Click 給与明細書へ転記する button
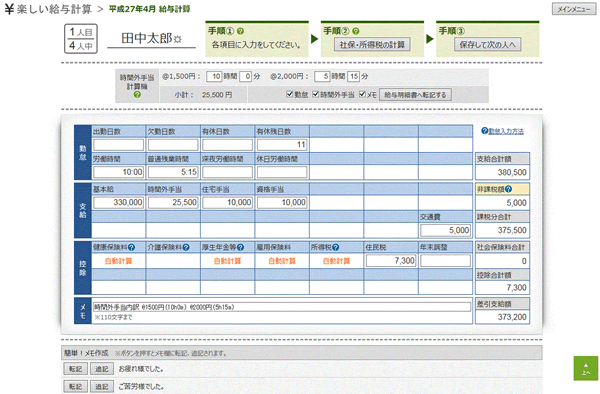This screenshot has width=600, height=394. click(415, 95)
